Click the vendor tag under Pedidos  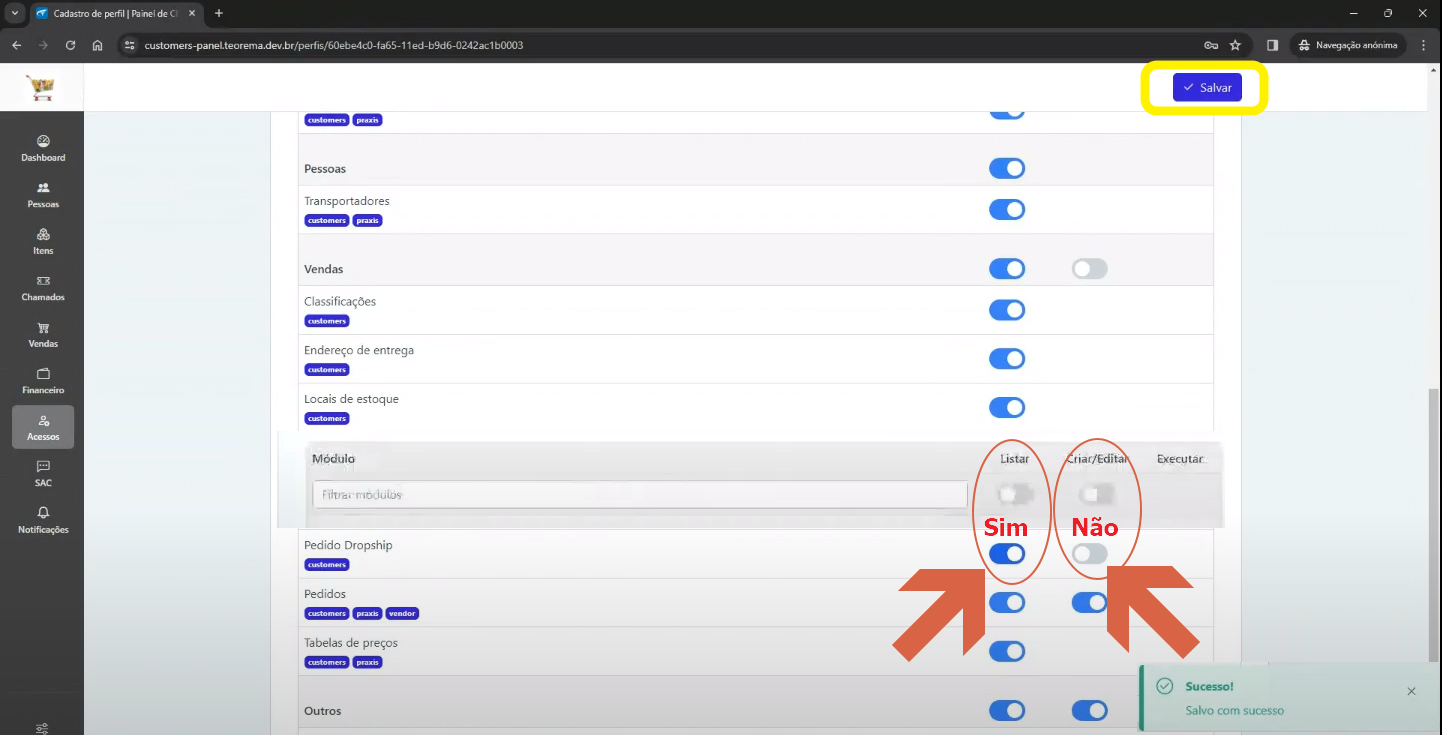(402, 613)
